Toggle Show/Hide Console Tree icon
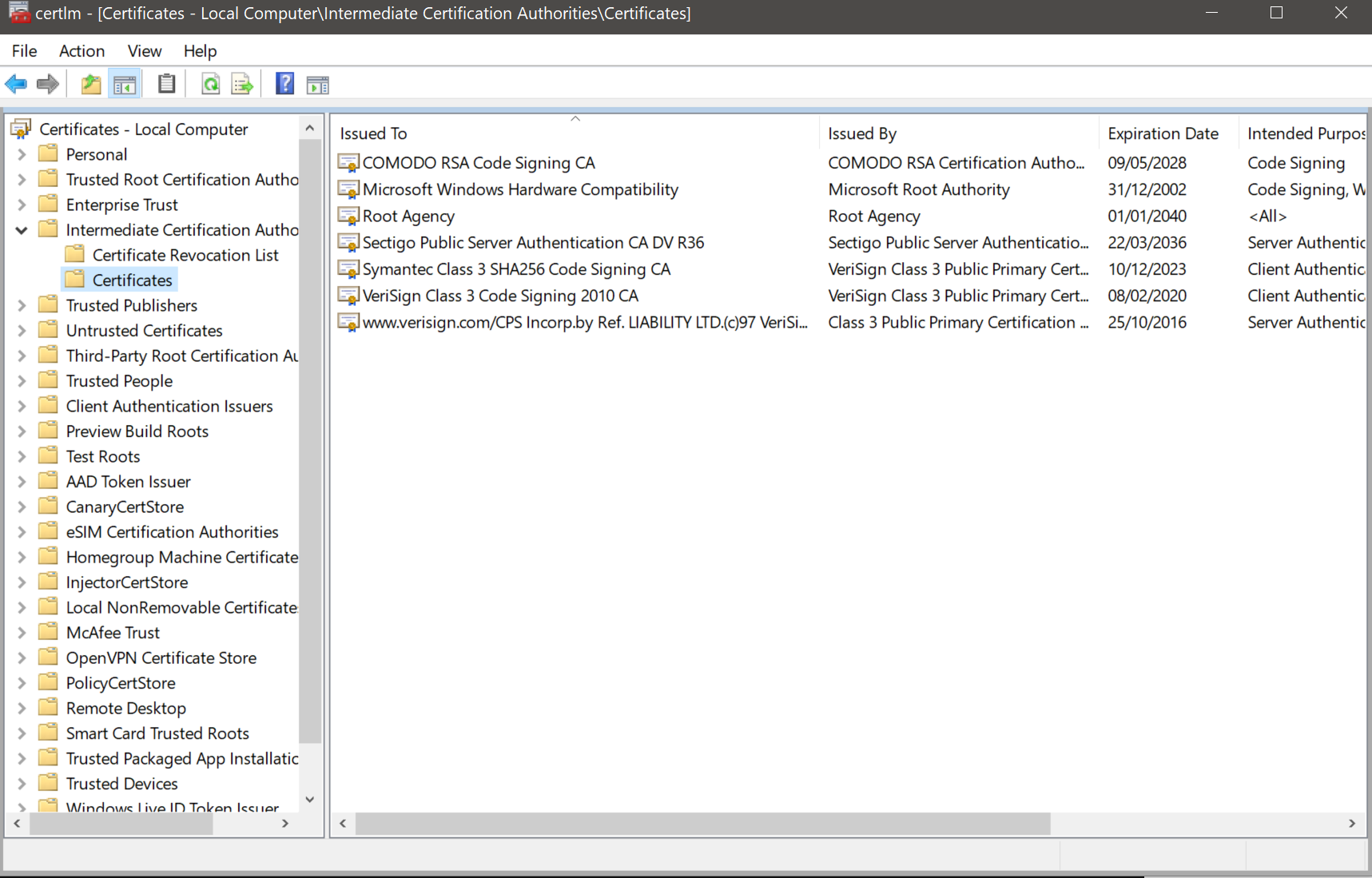The height and width of the screenshot is (878, 1372). click(125, 84)
